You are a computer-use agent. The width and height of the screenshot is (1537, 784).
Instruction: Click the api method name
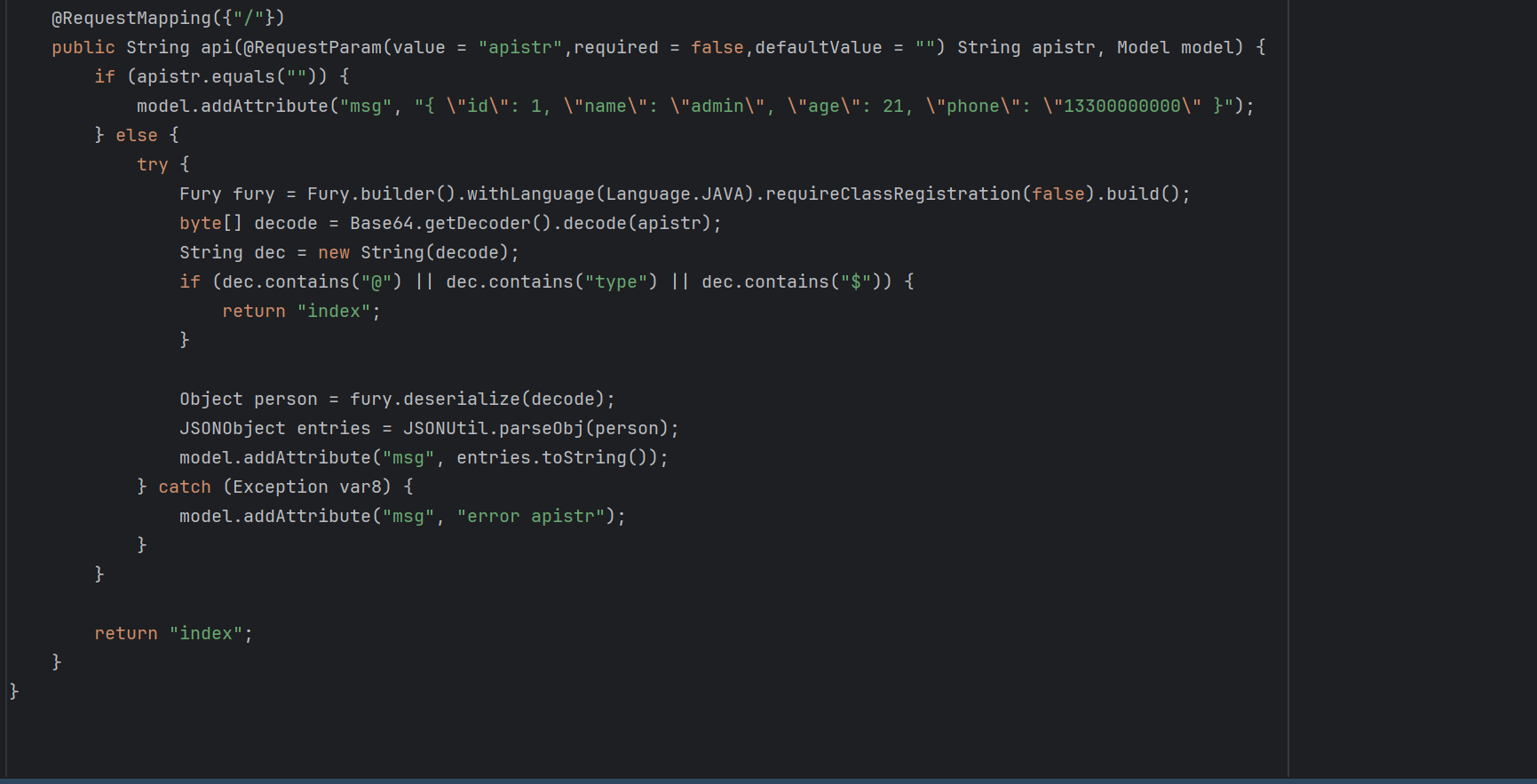pyautogui.click(x=217, y=47)
